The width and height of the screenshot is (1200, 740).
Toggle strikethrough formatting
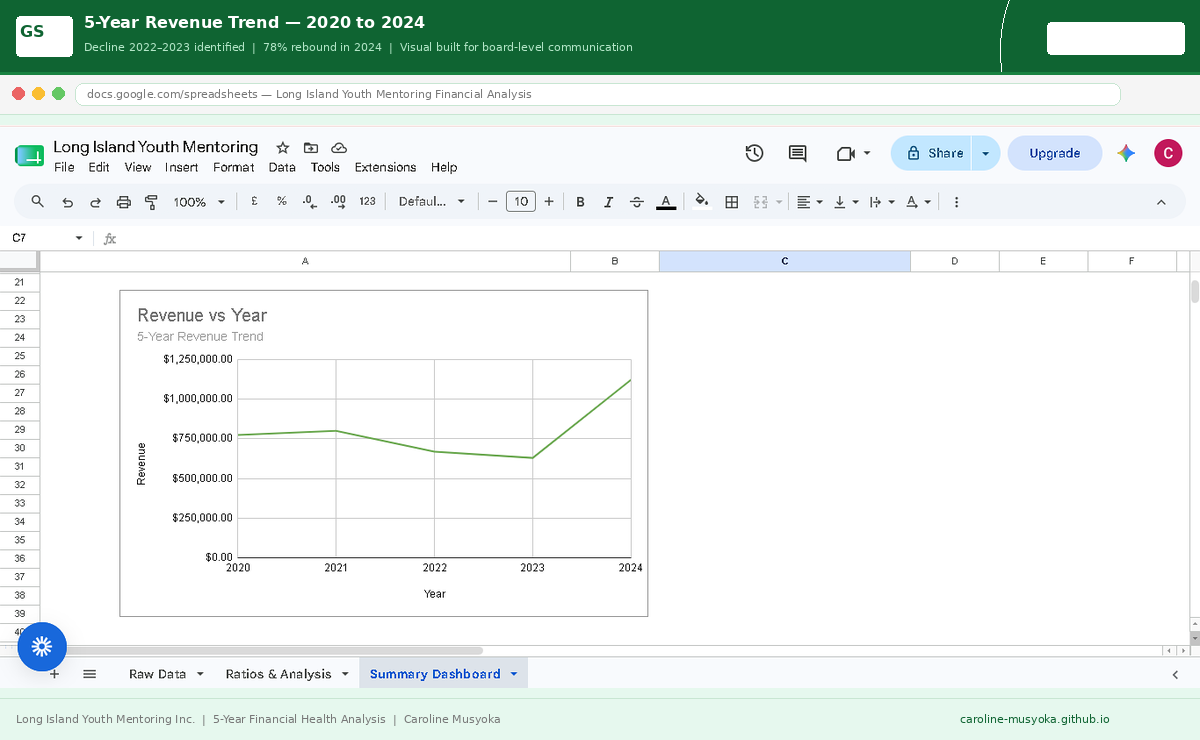tap(637, 202)
